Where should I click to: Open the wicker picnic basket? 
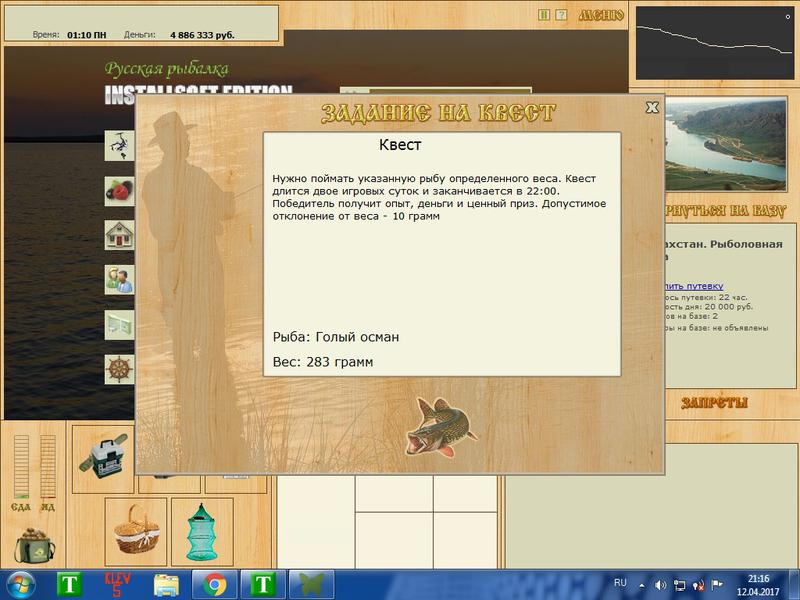(136, 531)
